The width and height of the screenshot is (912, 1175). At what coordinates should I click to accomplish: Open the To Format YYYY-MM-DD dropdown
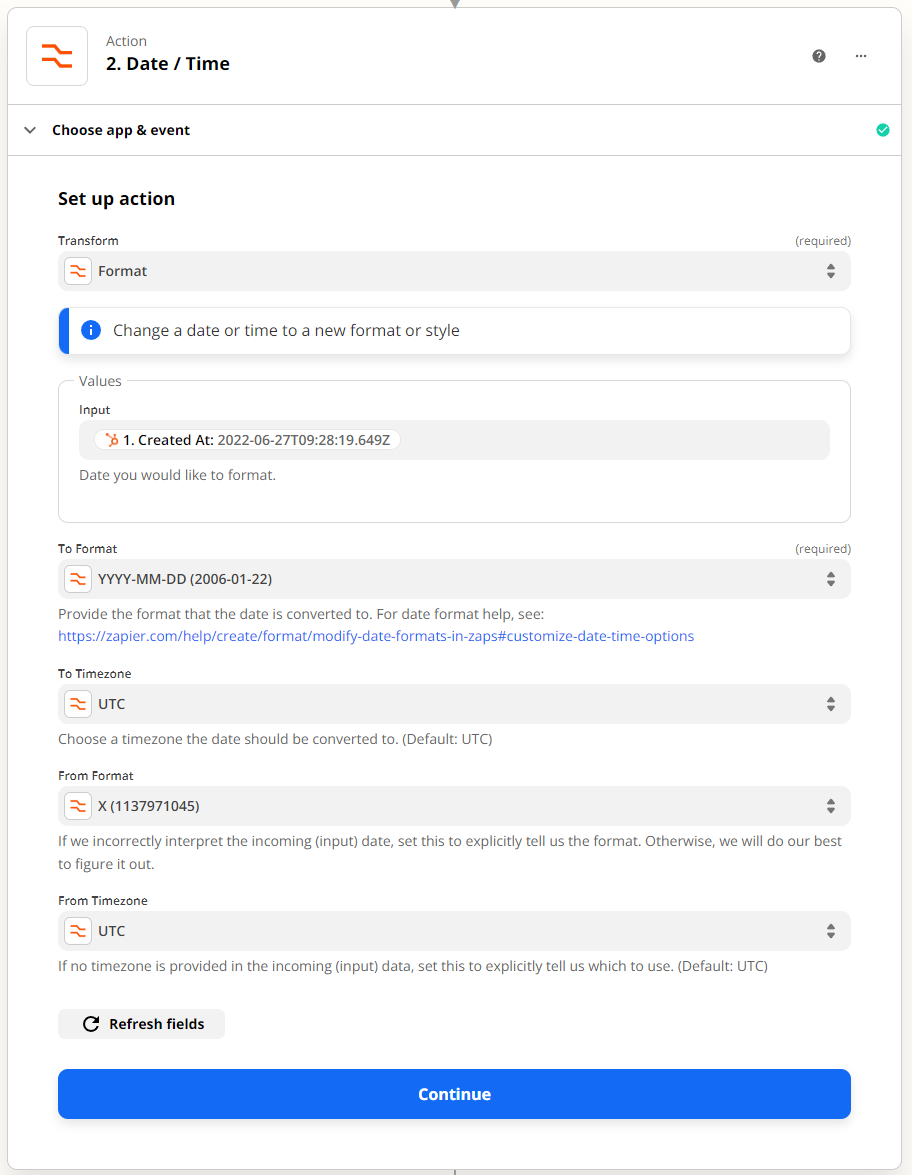click(454, 579)
